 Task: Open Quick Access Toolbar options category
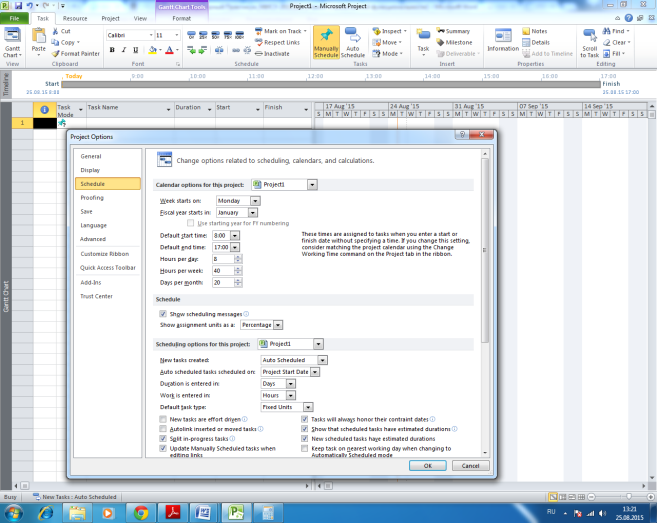(108, 267)
